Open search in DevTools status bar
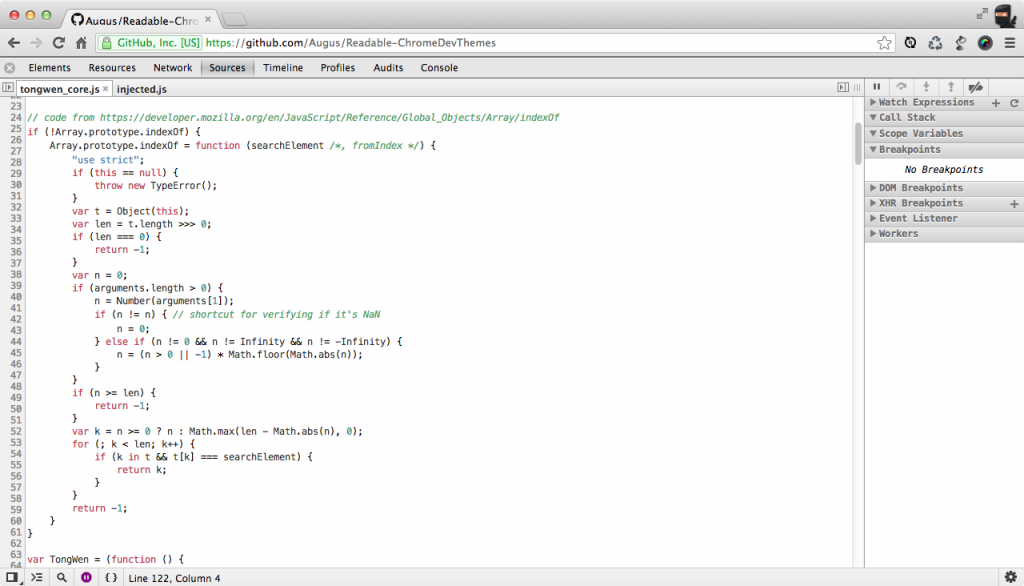The image size is (1024, 586). (62, 577)
